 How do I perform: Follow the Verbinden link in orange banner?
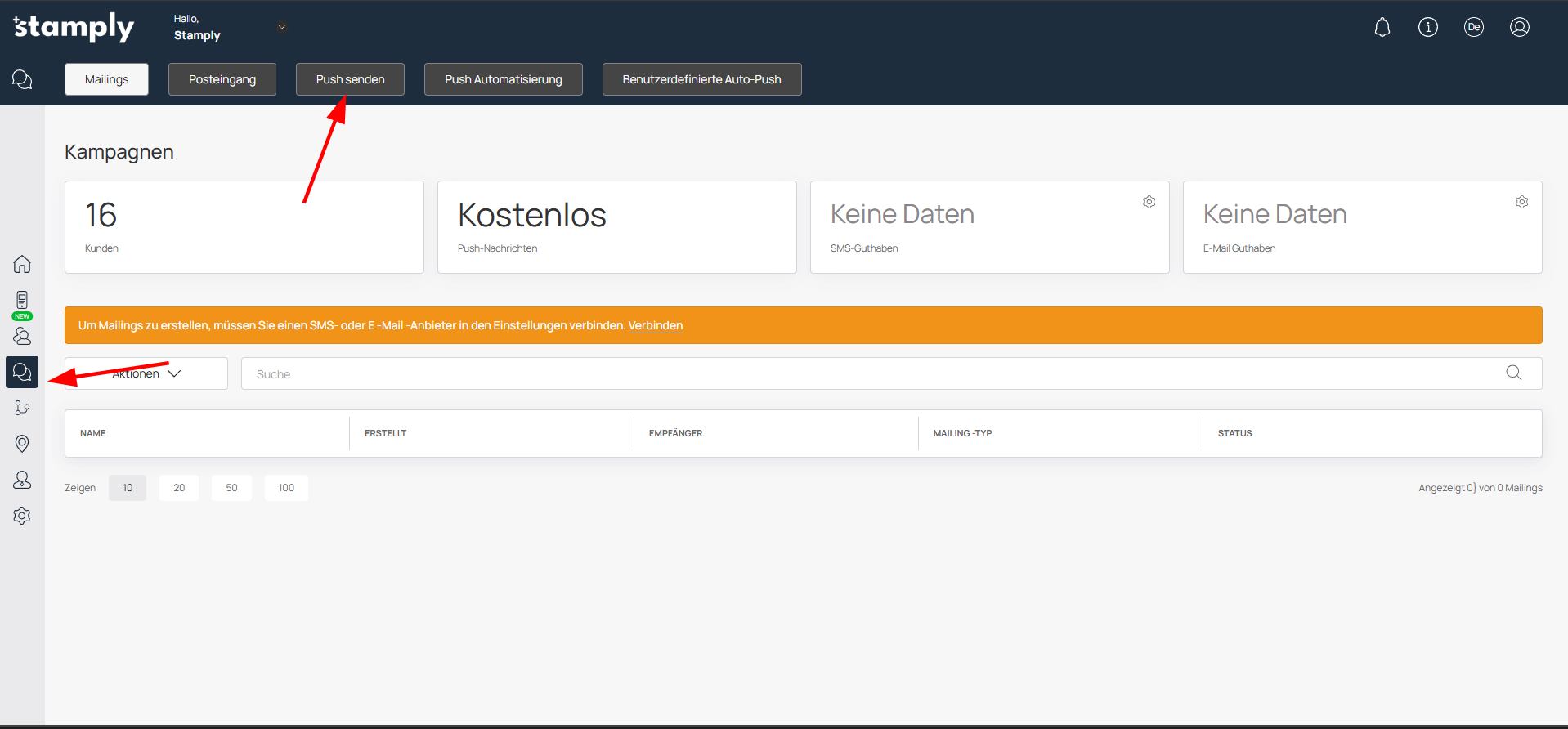tap(655, 325)
